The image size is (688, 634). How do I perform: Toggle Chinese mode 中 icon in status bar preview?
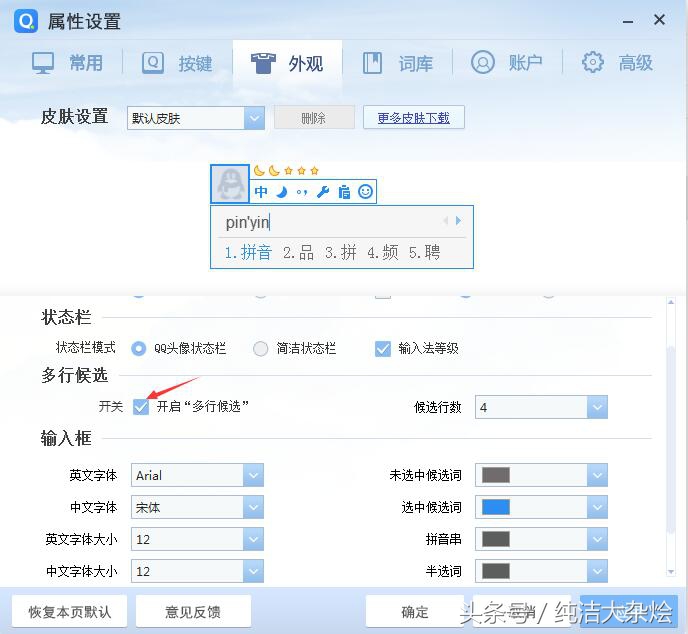(261, 192)
